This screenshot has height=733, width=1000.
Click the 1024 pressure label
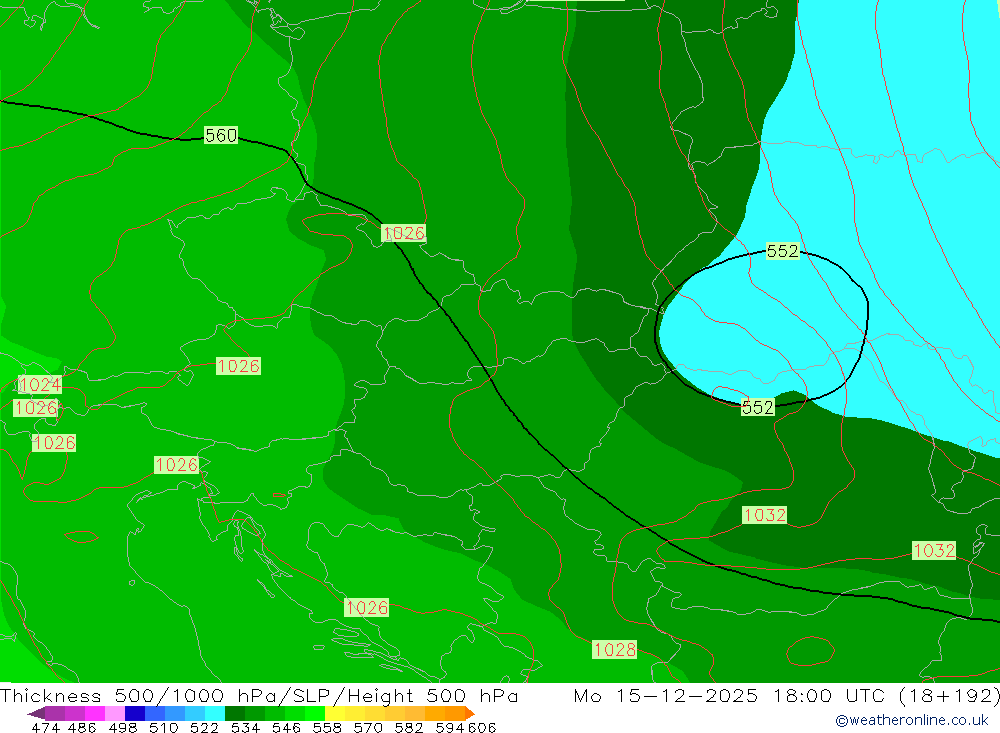click(40, 385)
